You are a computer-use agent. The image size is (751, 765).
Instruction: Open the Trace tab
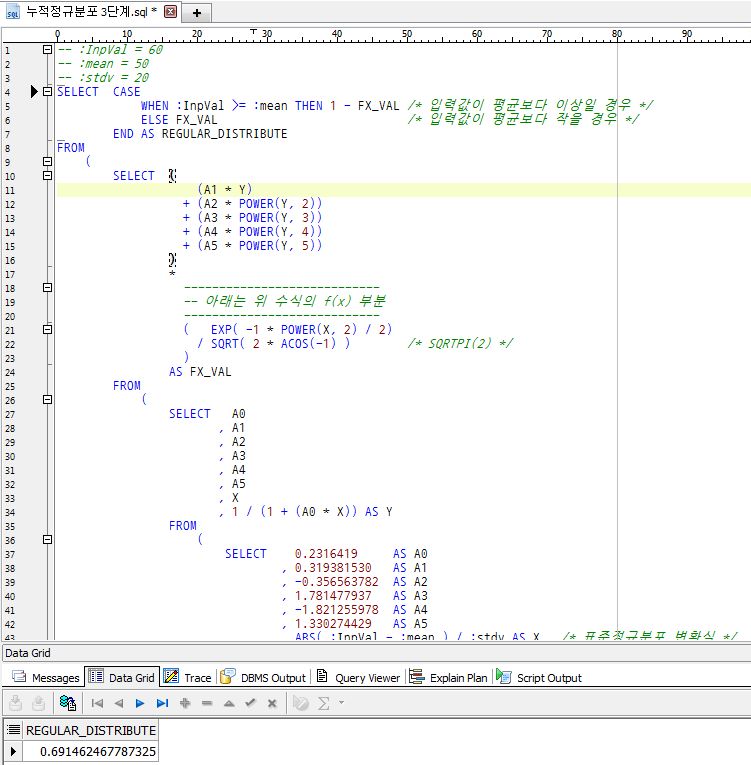coord(187,677)
